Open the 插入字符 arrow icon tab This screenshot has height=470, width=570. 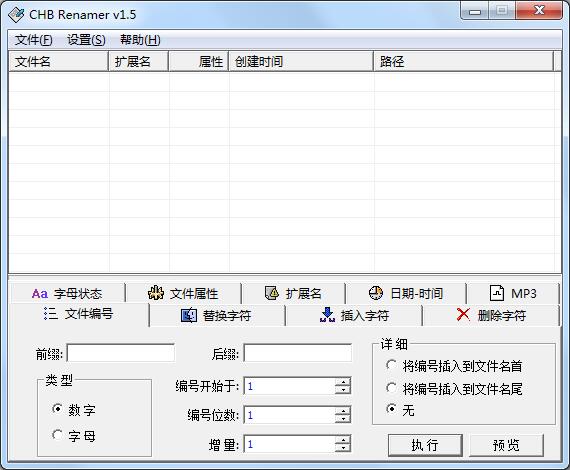coord(354,315)
